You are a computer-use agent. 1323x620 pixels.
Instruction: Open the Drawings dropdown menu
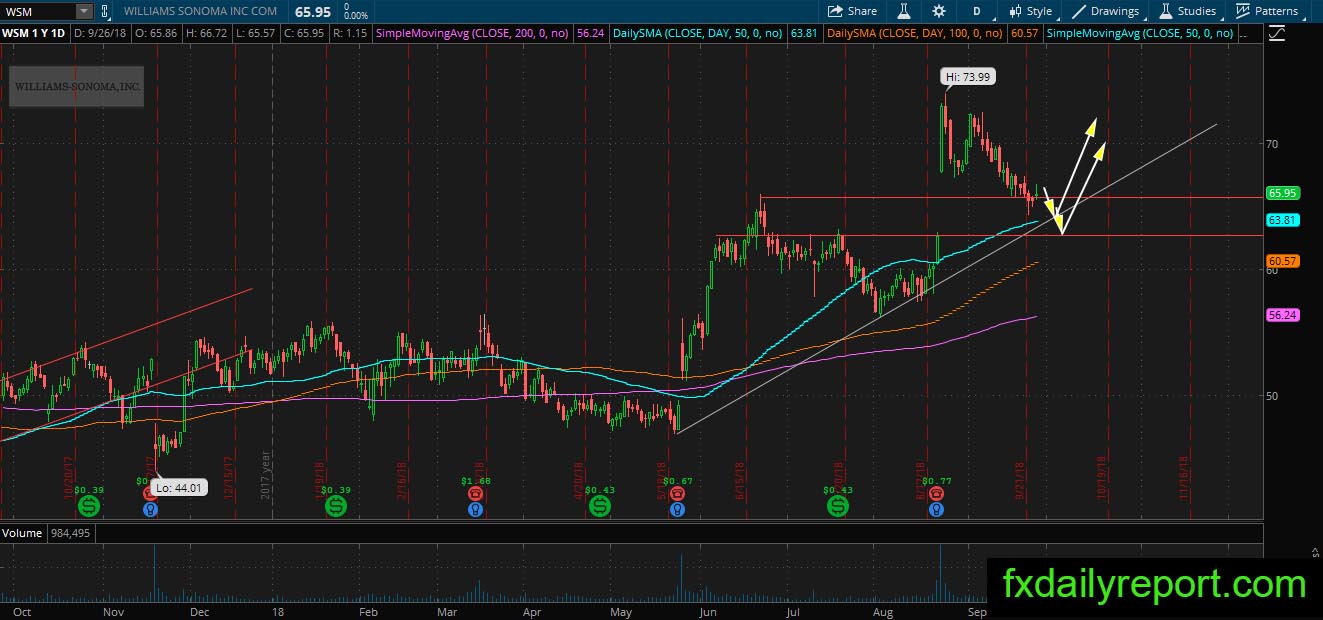1106,11
